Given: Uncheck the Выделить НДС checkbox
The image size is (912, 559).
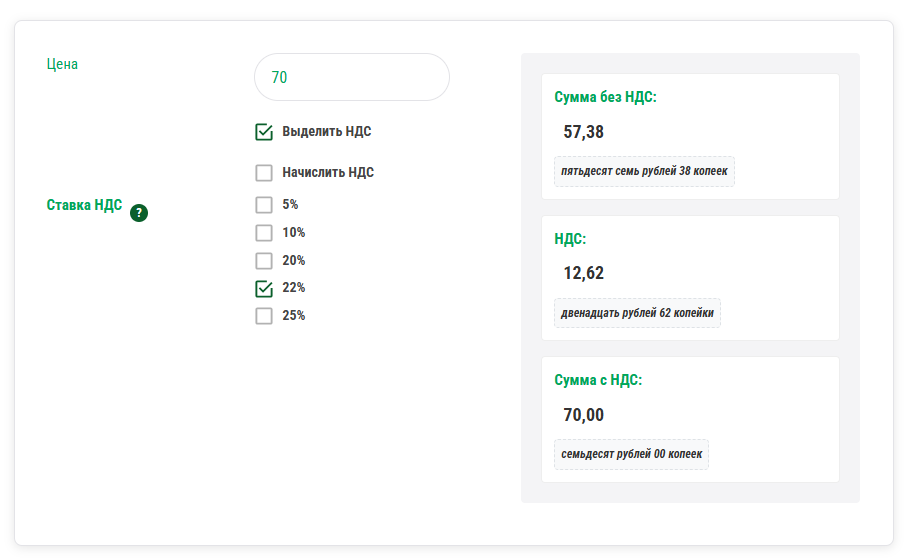Looking at the screenshot, I should pos(264,131).
